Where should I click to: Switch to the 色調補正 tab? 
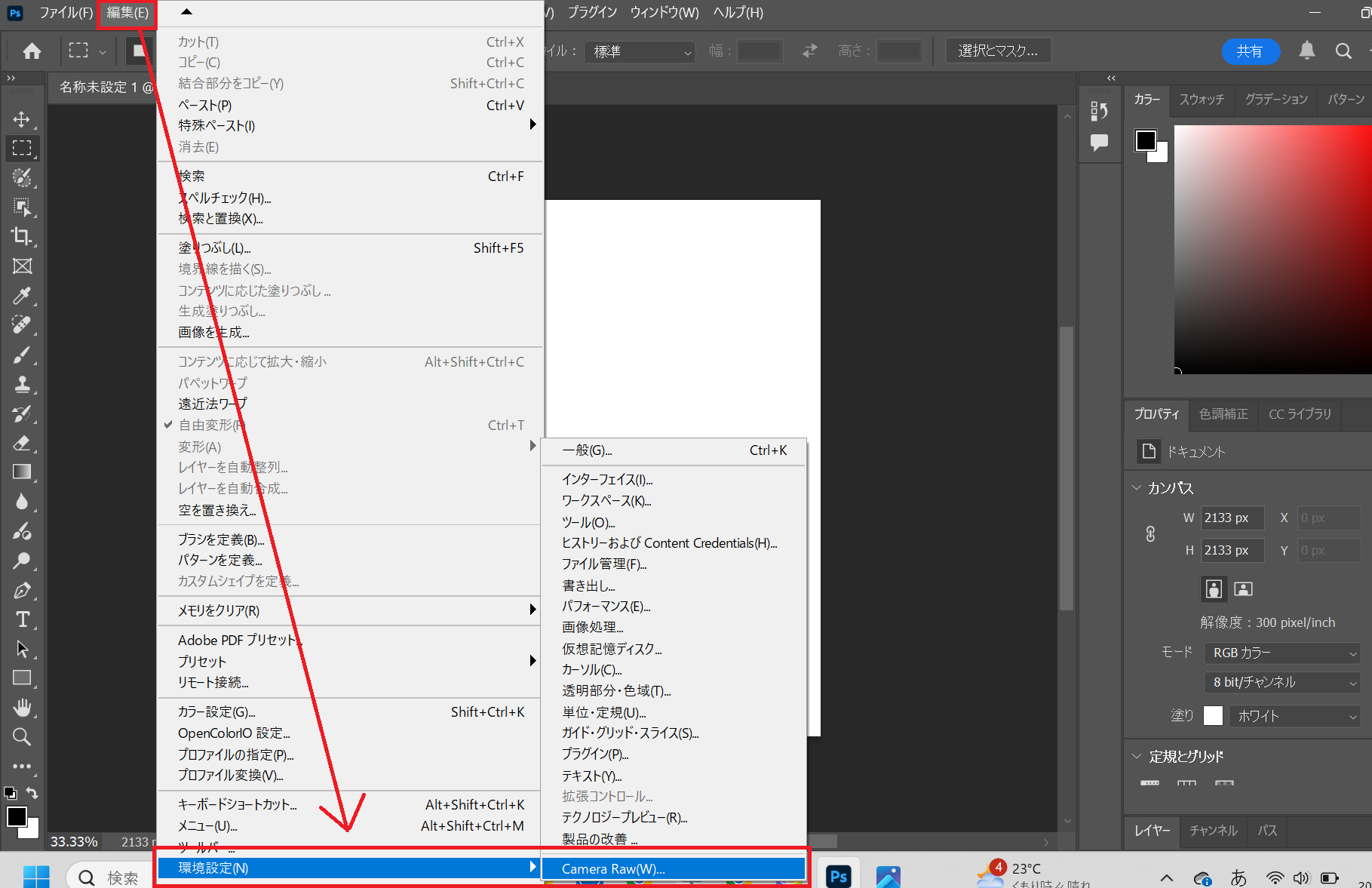point(1223,414)
